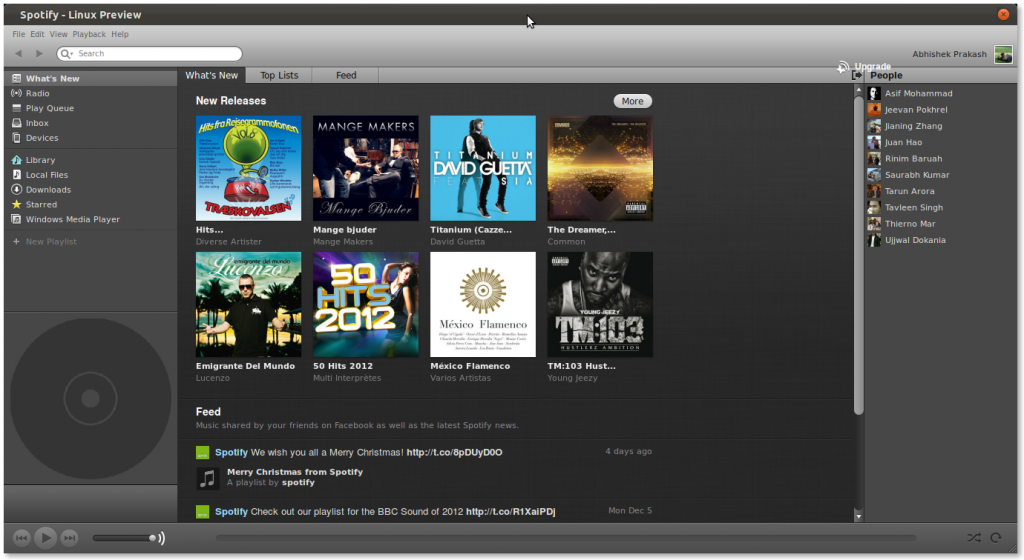Viewport: 1024px width, 560px height.
Task: Select Jianing Zhang in People list
Action: pos(940,126)
